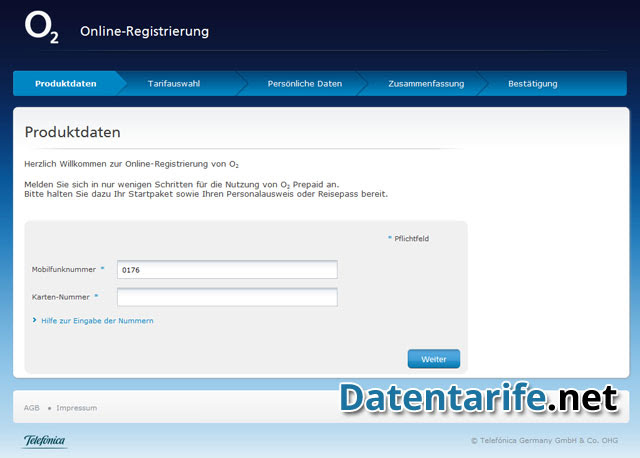Click the Produktdaten page heading

(73, 132)
